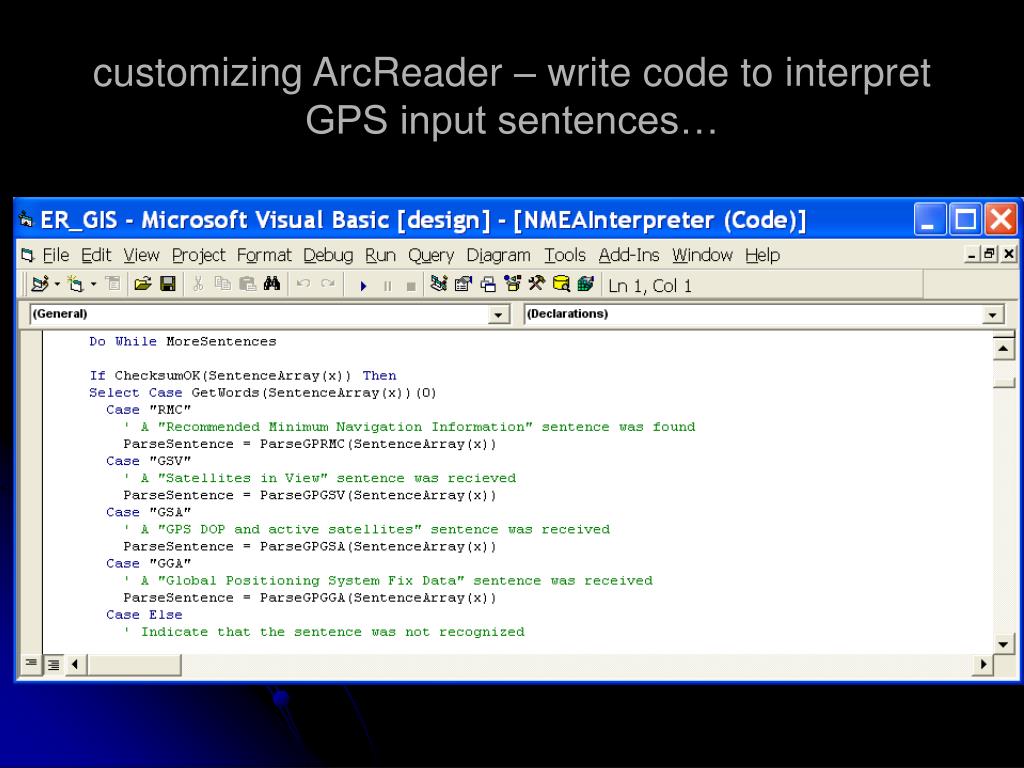This screenshot has width=1024, height=768.
Task: Open the Visual Component Manager icon
Action: pos(586,283)
